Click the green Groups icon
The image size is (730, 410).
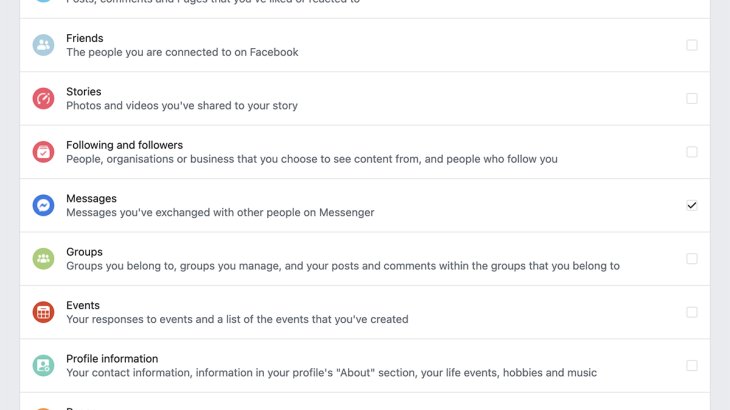pyautogui.click(x=43, y=259)
